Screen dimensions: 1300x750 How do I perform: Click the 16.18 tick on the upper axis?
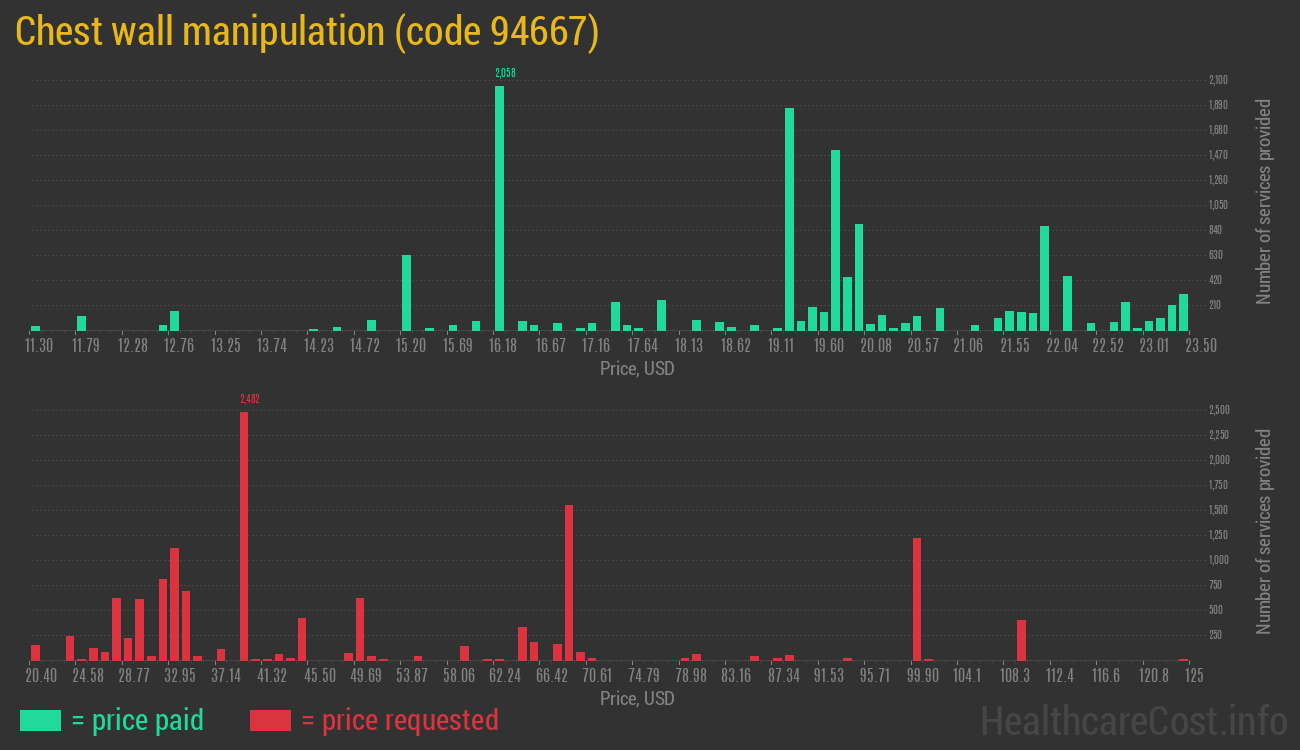tap(503, 346)
